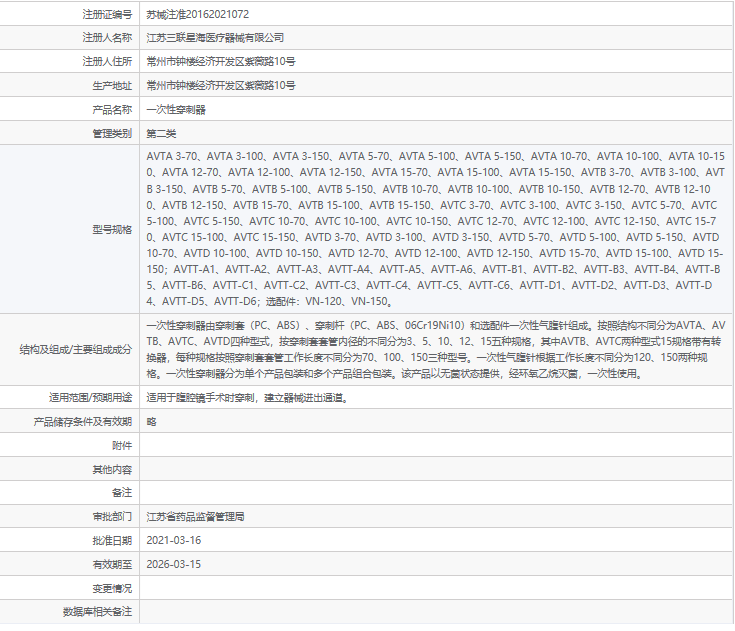Click the 产品储存条件及有效期 label
This screenshot has width=735, height=631.
coord(83,422)
